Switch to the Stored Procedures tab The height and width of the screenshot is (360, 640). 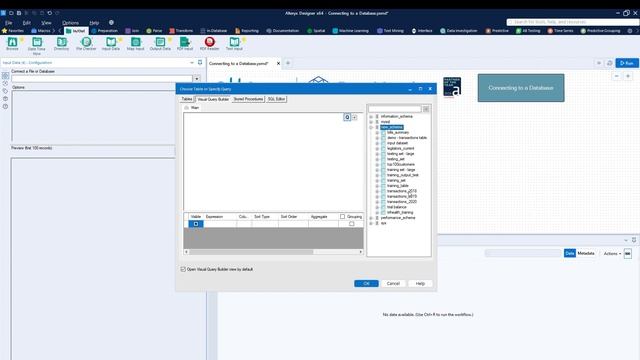click(x=248, y=99)
